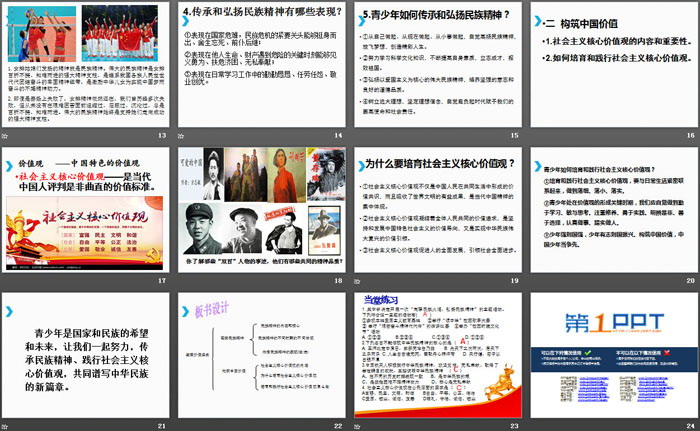Click slide number label 24
Viewport: 700px width, 431px height.
coord(691,426)
